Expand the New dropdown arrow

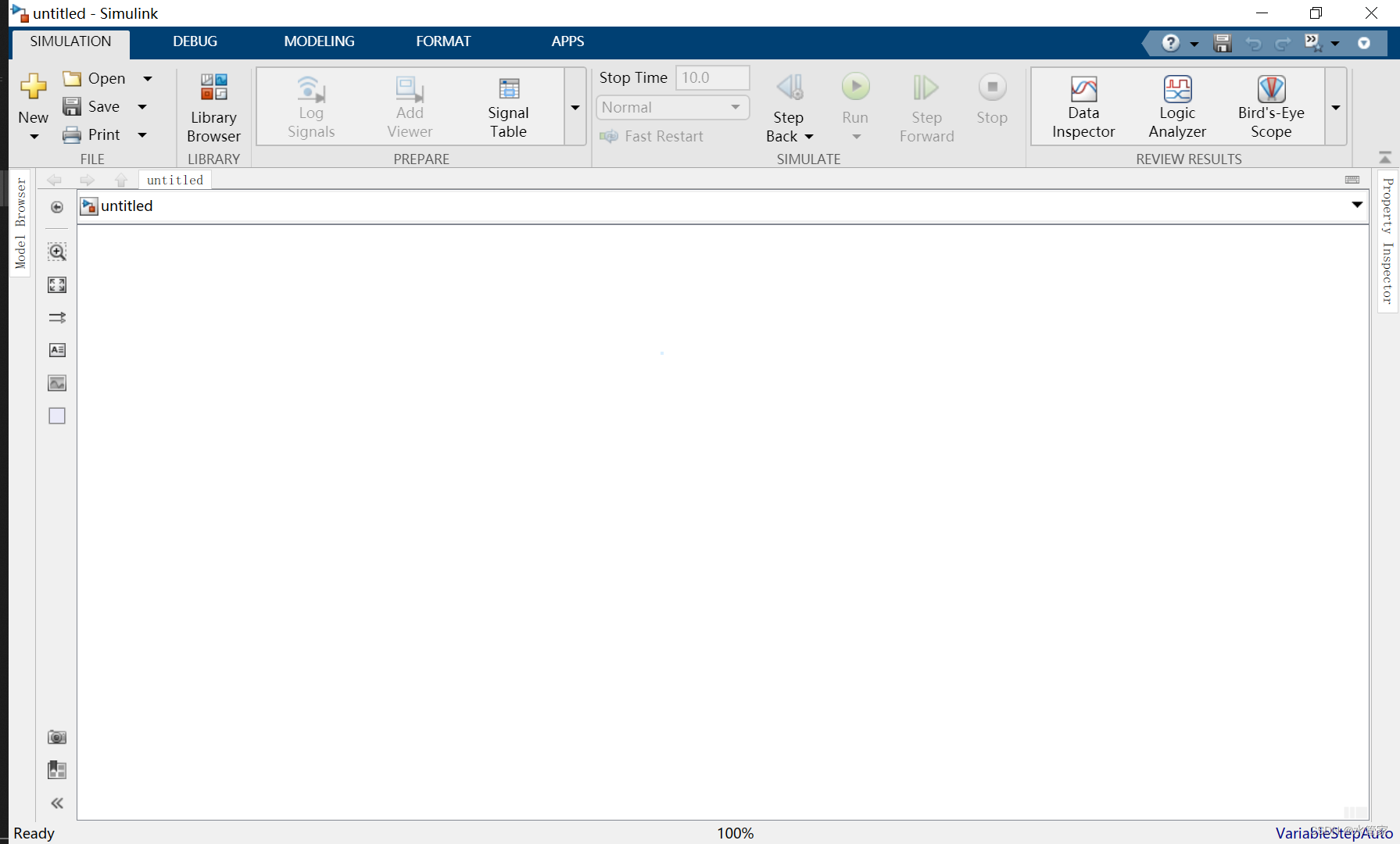click(34, 137)
